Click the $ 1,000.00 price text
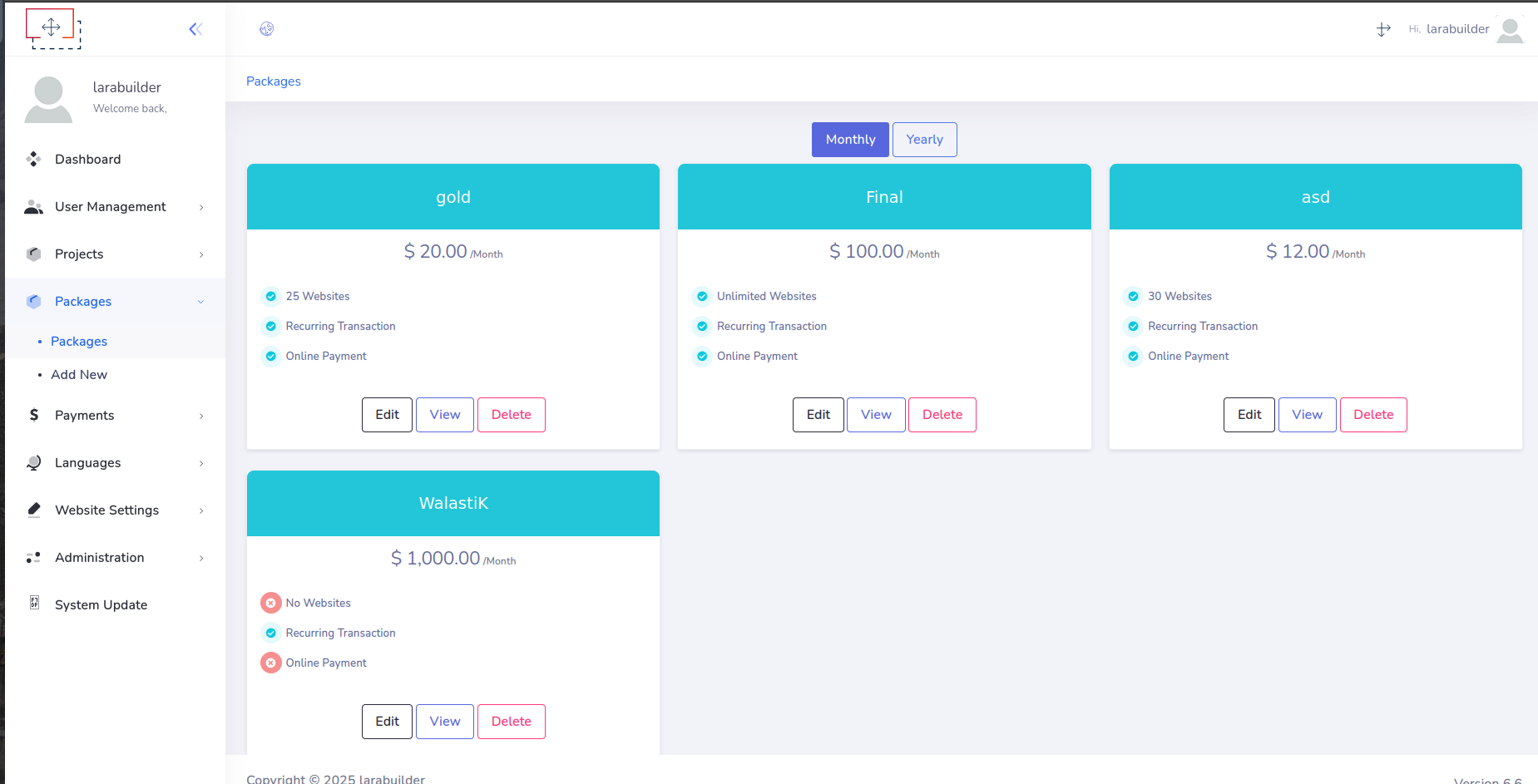The width and height of the screenshot is (1538, 784). click(x=436, y=558)
